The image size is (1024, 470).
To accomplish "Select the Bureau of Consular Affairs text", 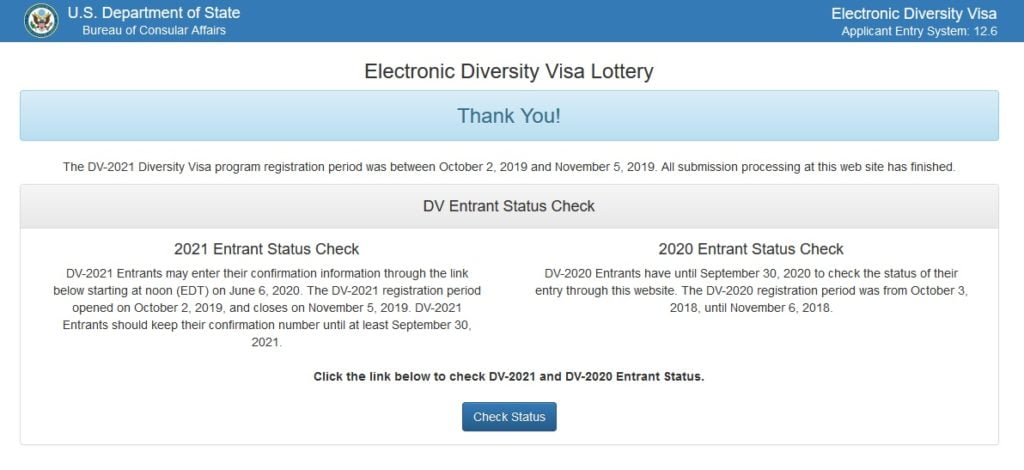I will 154,31.
